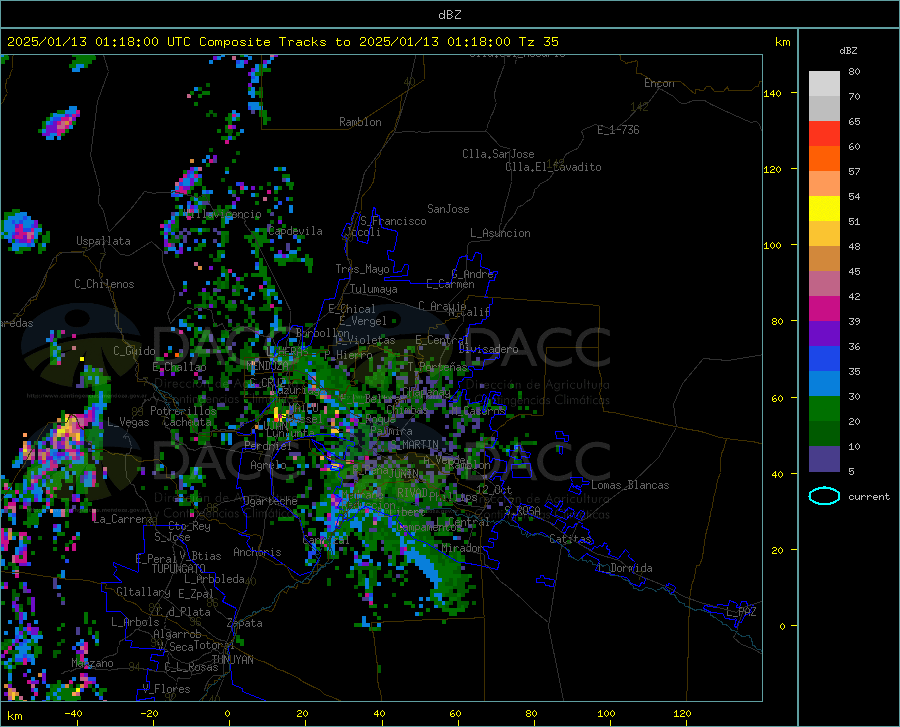The image size is (900, 727).
Task: Click the Ramblon label at top
Action: [360, 122]
